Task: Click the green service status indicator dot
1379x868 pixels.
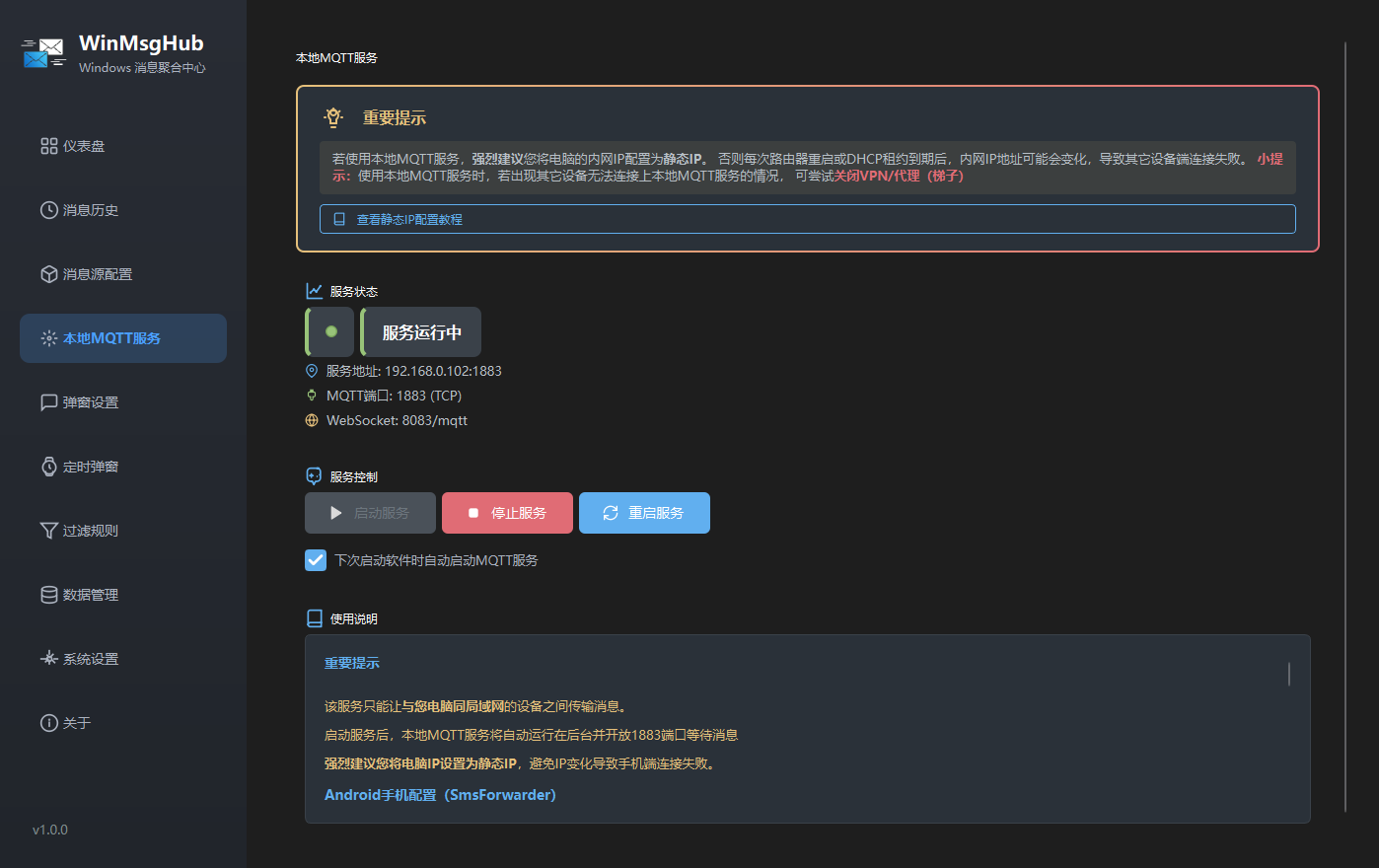Action: 331,331
